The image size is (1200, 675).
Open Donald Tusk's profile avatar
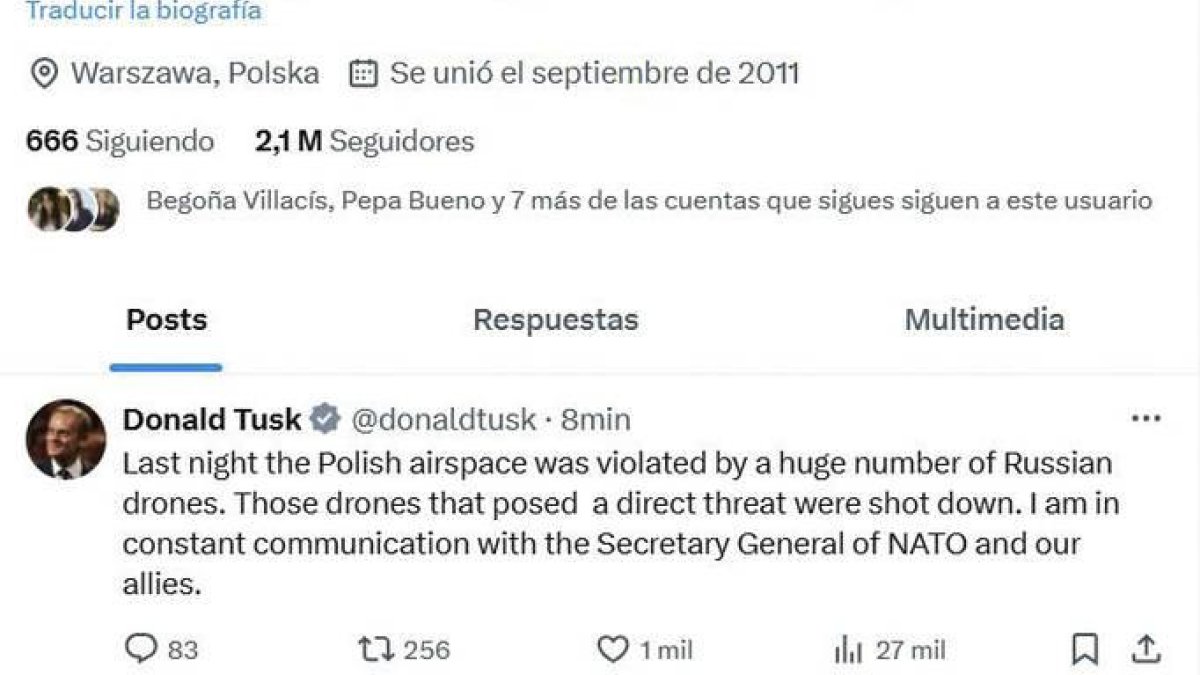pos(65,430)
